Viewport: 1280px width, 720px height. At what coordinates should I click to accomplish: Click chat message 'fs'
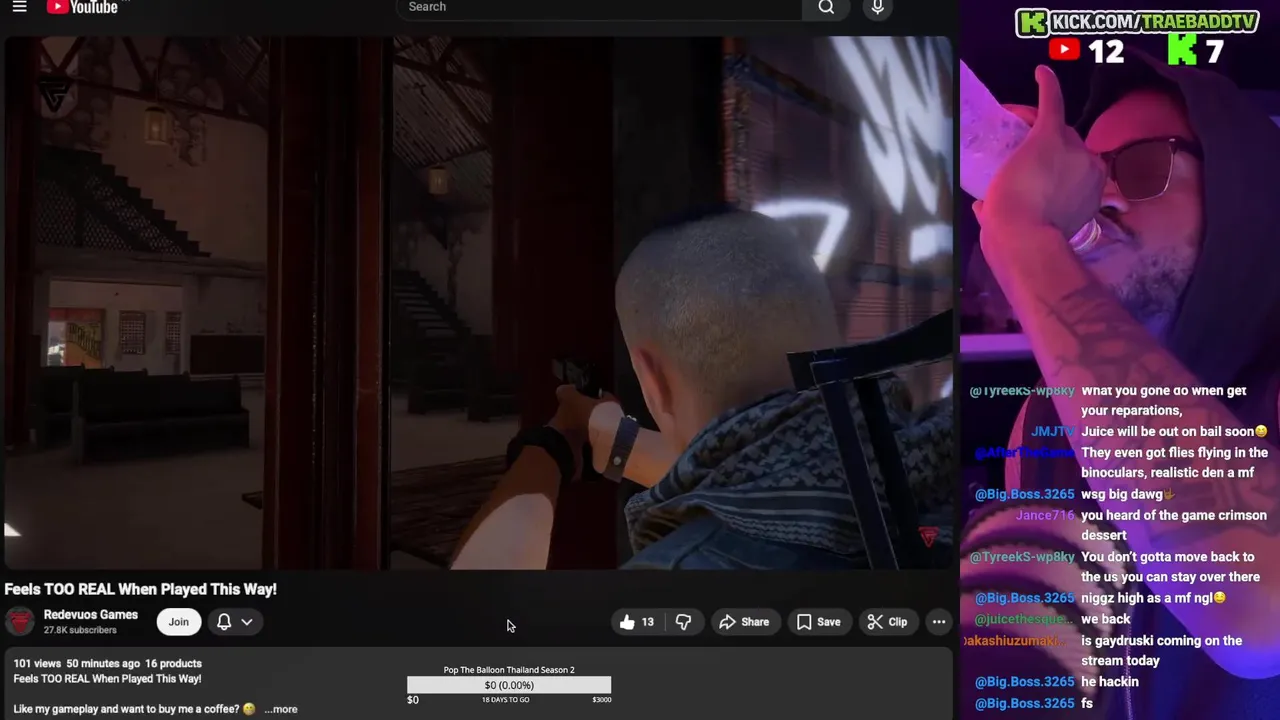(1087, 703)
